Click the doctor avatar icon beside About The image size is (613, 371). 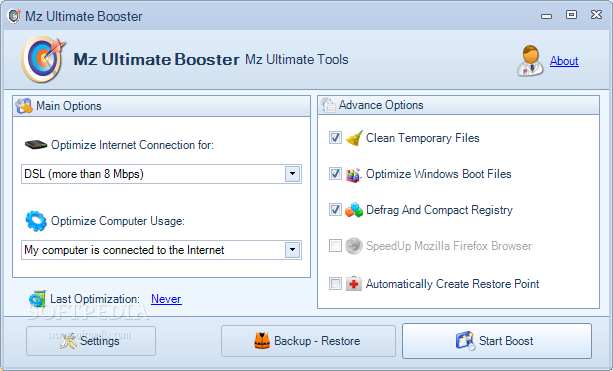coord(530,61)
